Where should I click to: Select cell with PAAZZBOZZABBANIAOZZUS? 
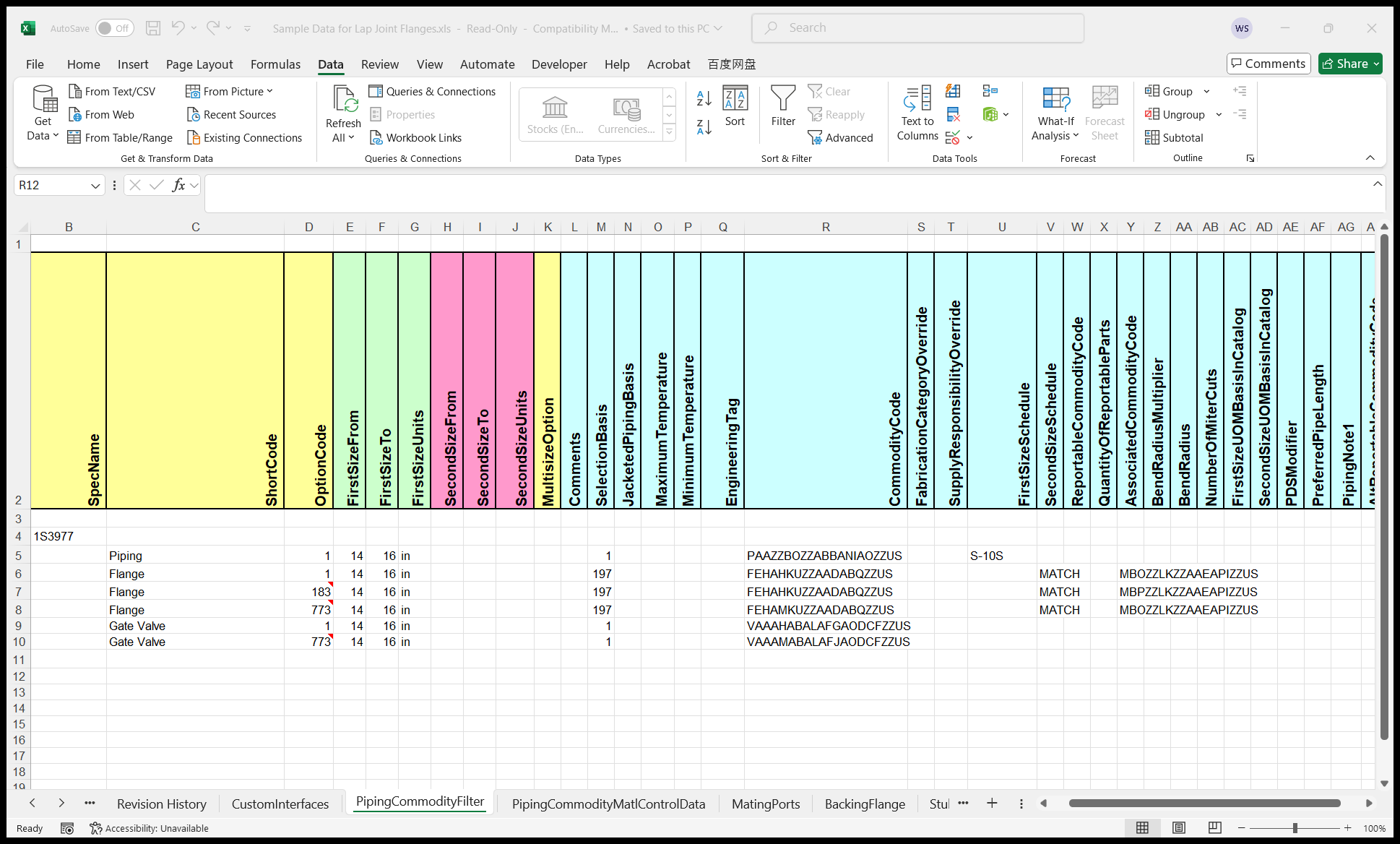point(826,556)
